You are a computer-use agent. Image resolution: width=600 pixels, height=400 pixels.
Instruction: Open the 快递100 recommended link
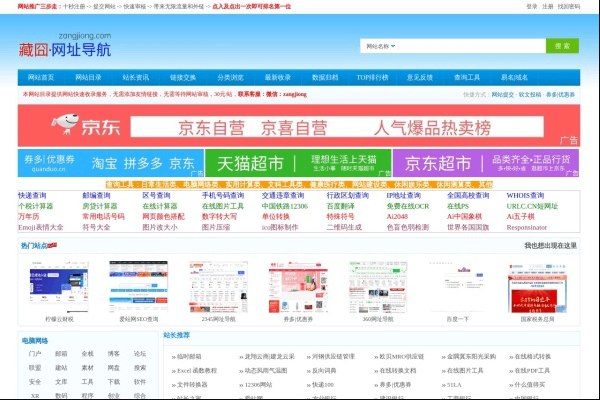(x=323, y=385)
